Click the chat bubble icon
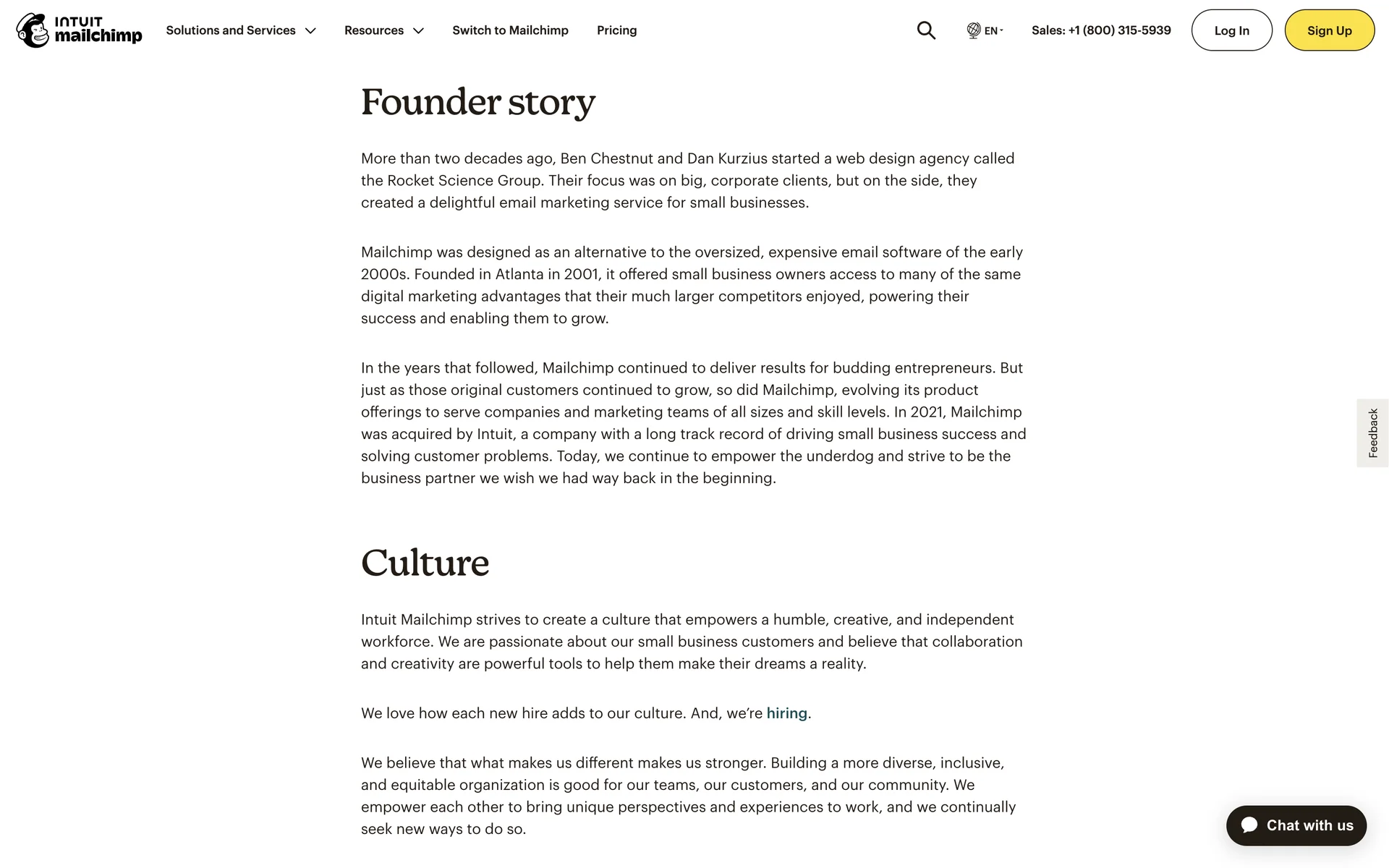The image size is (1389, 868). [x=1249, y=825]
